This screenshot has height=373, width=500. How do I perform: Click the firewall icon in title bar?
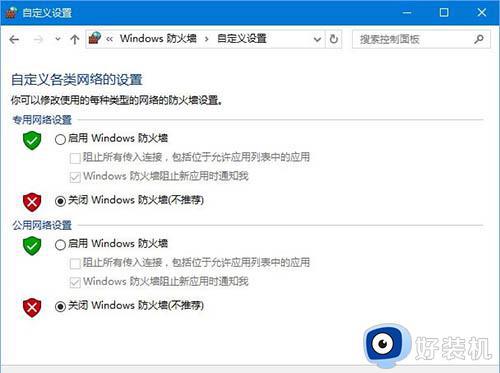click(11, 12)
